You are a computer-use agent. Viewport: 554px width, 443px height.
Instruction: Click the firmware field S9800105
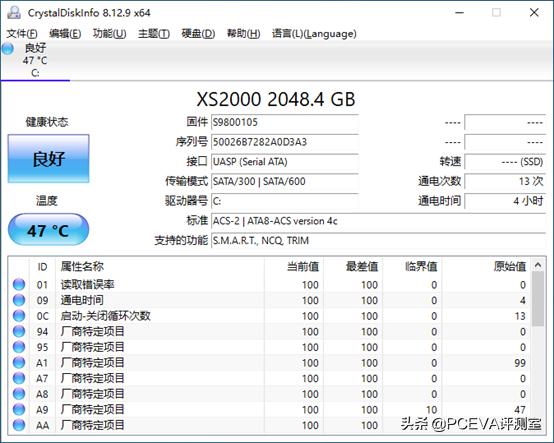pos(284,123)
